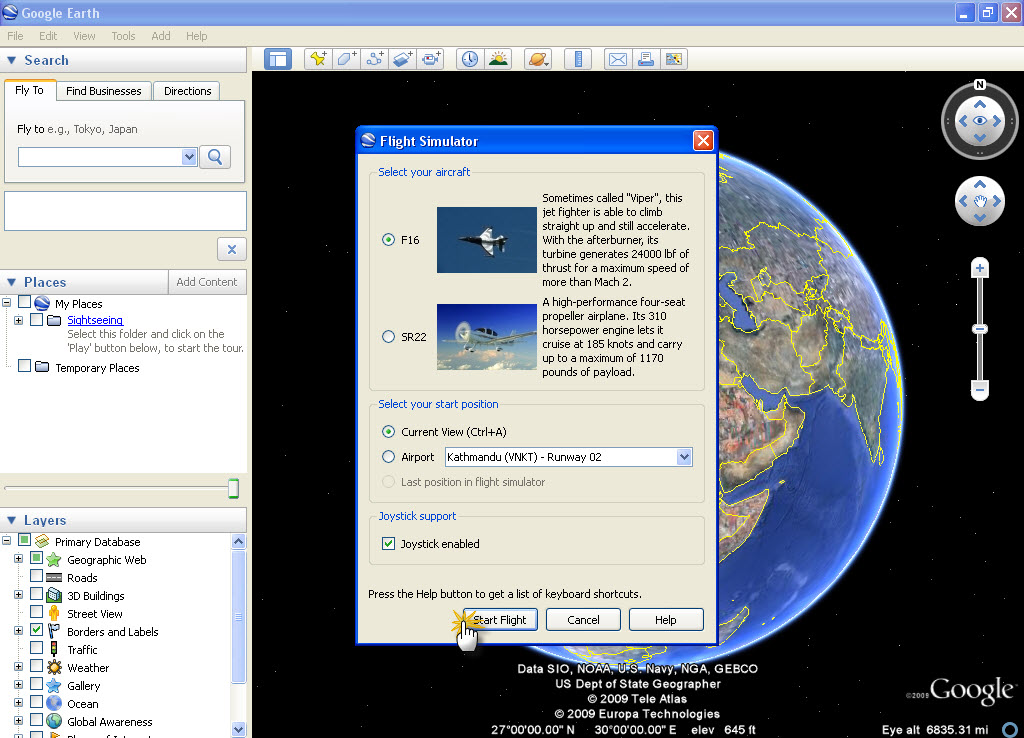1024x738 pixels.
Task: Choose Current View start position
Action: tap(389, 432)
